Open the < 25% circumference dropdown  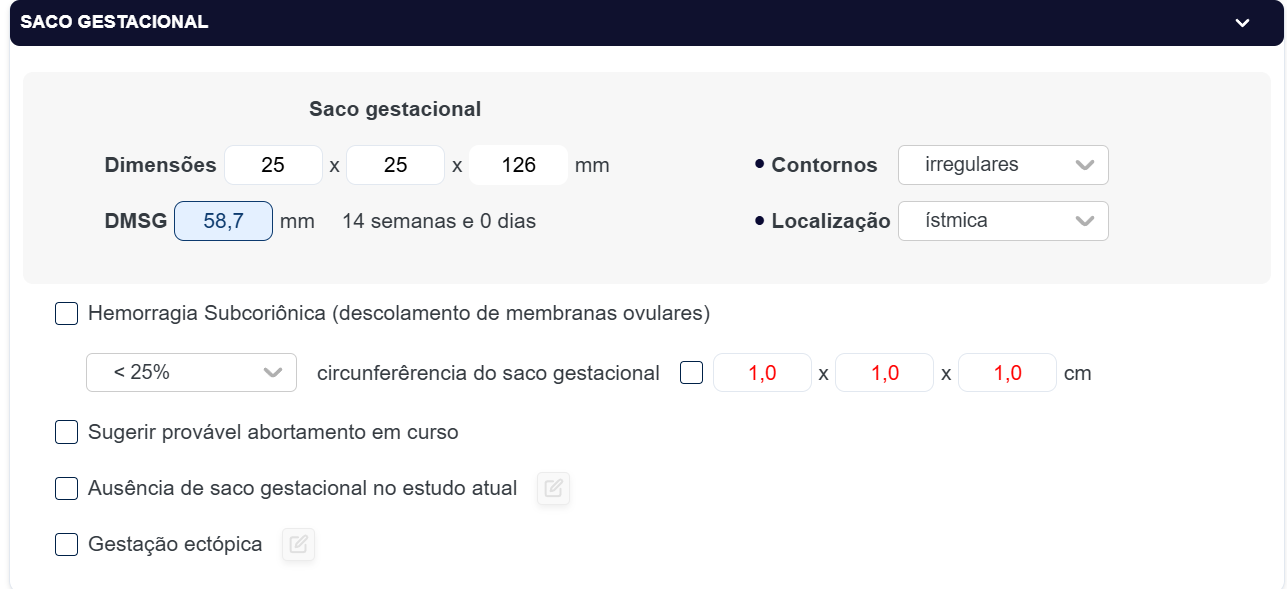pos(191,373)
